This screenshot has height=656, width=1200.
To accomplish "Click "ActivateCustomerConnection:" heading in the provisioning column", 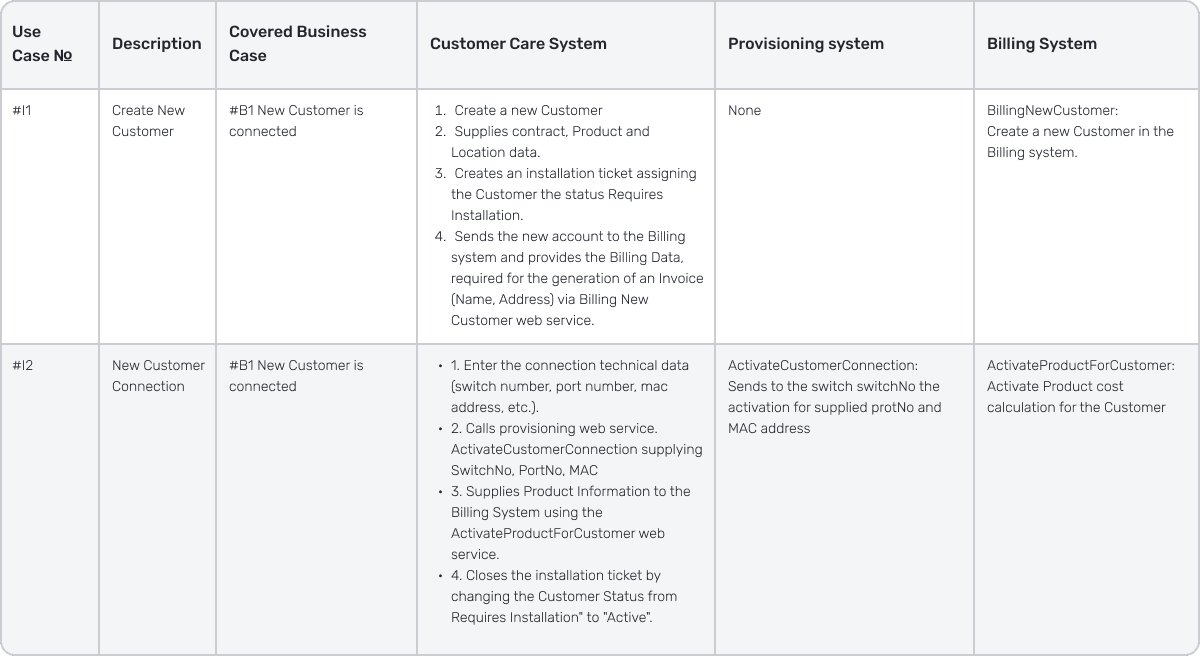I will pos(823,366).
